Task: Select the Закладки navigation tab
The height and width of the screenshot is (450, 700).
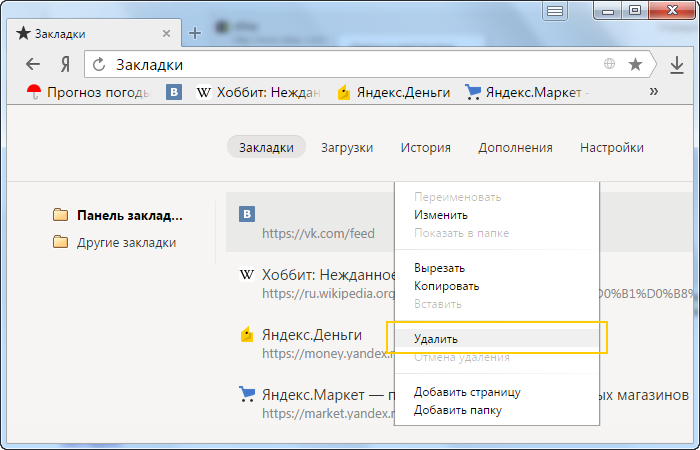Action: pyautogui.click(x=266, y=147)
